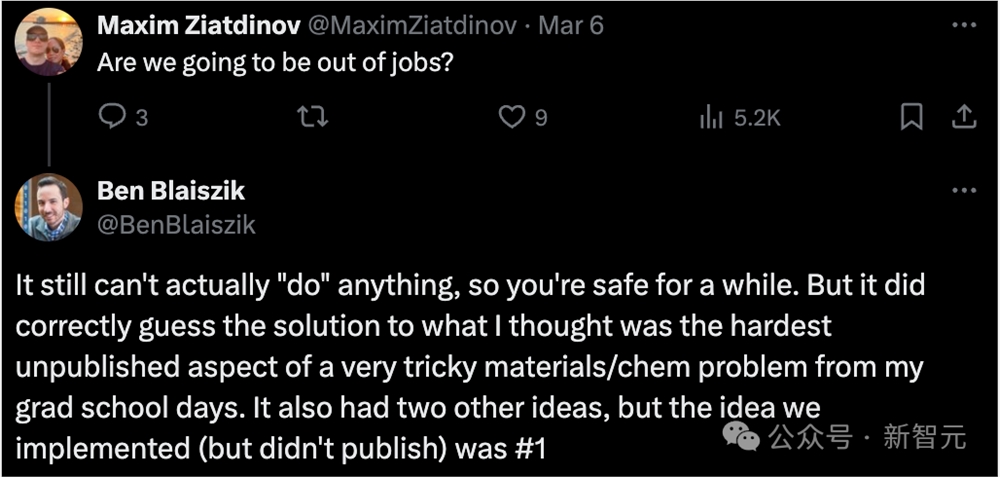The height and width of the screenshot is (477, 1000).
Task: Retweet Maxim Ziatdinov's post
Action: click(312, 117)
